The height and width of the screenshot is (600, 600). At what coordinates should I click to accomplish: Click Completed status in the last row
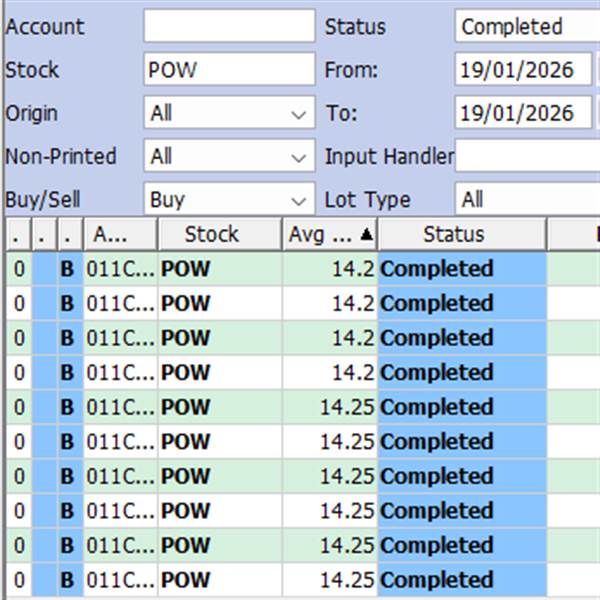click(x=437, y=580)
